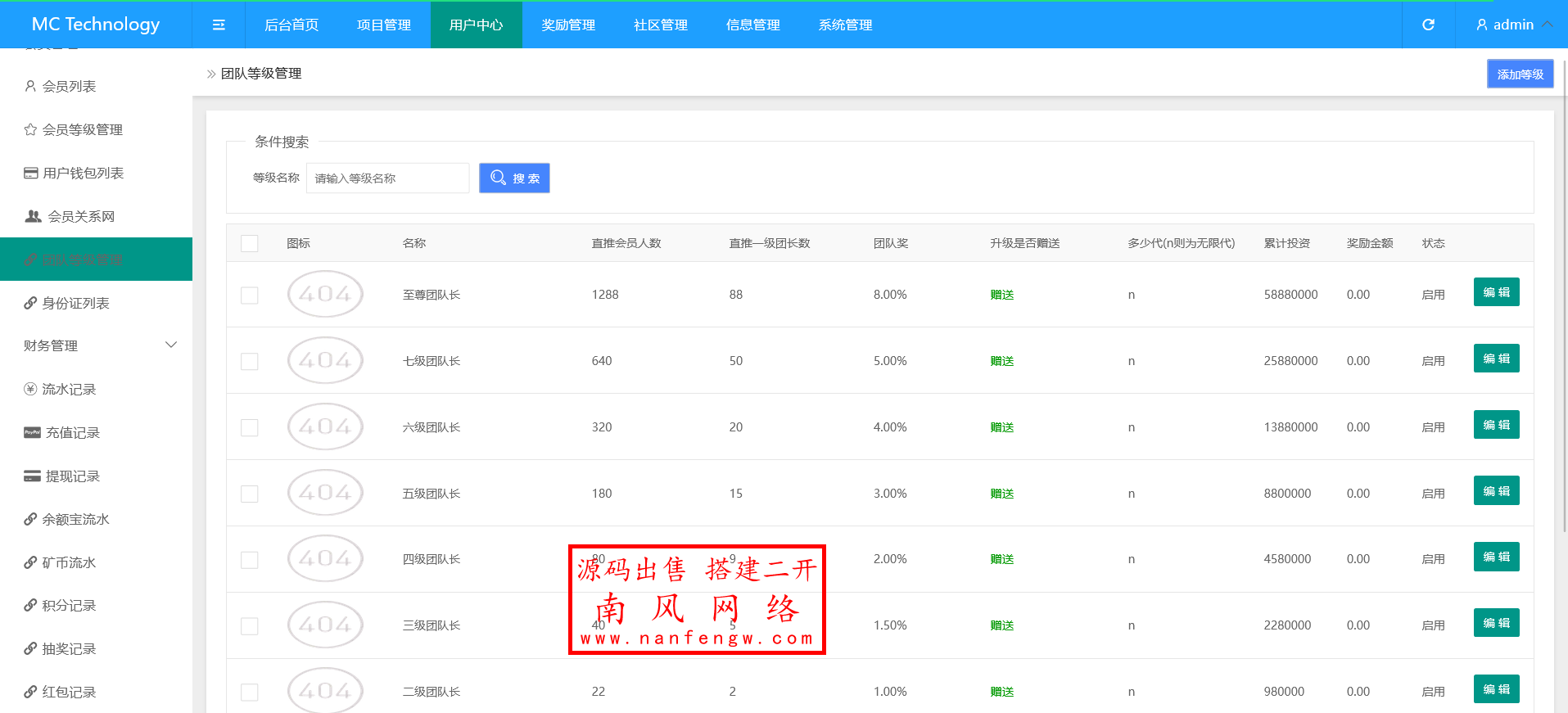Click the PayPal icon for 充值记录
The image size is (1568, 713).
(32, 432)
